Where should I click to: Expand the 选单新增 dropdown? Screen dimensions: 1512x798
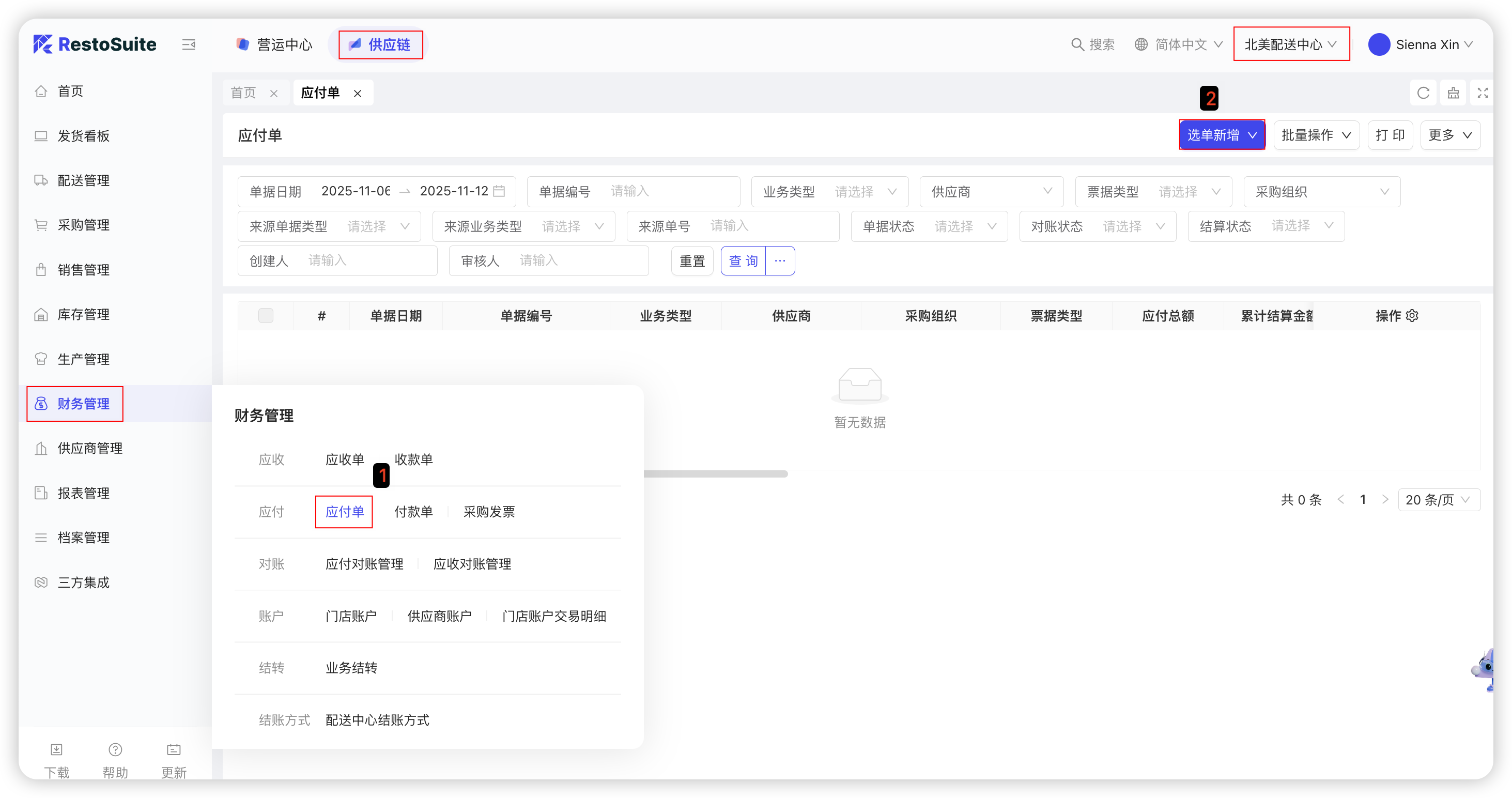click(1222, 135)
